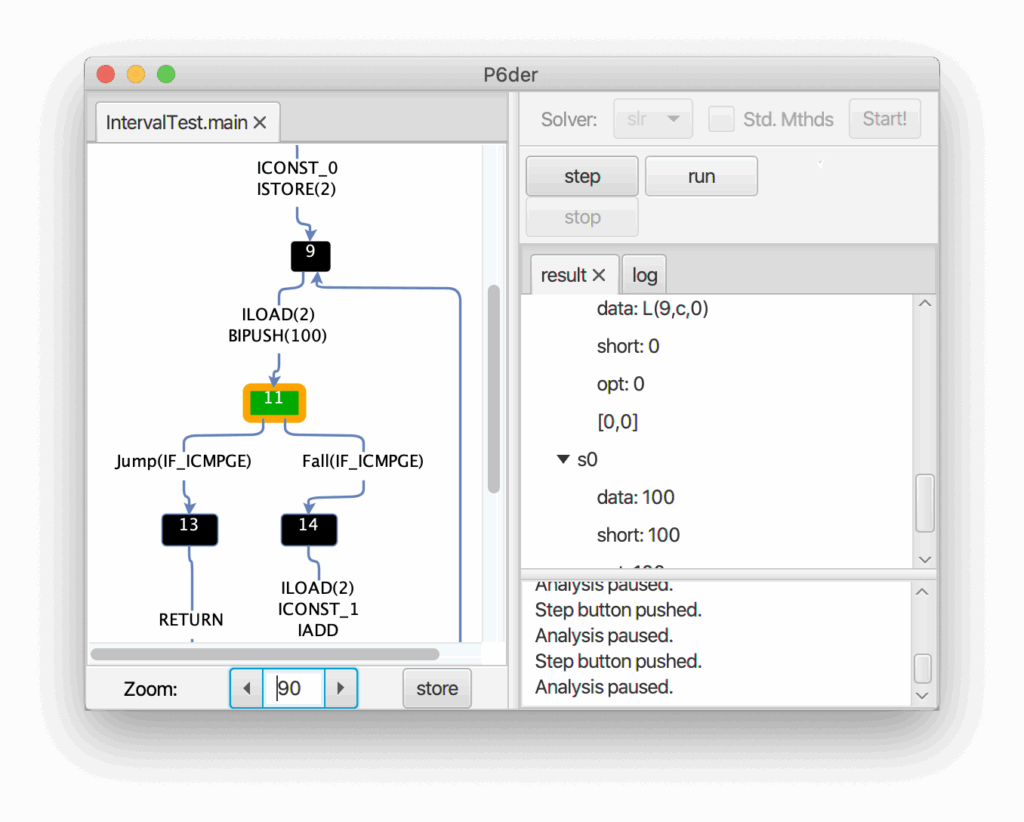Image resolution: width=1024 pixels, height=822 pixels.
Task: Close the result tab
Action: pyautogui.click(x=599, y=275)
